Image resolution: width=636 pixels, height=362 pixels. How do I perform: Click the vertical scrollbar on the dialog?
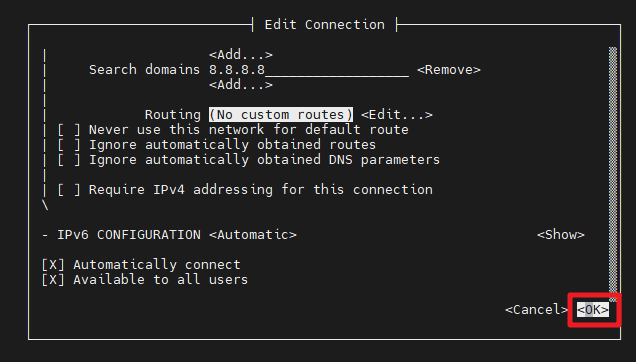pyautogui.click(x=613, y=172)
